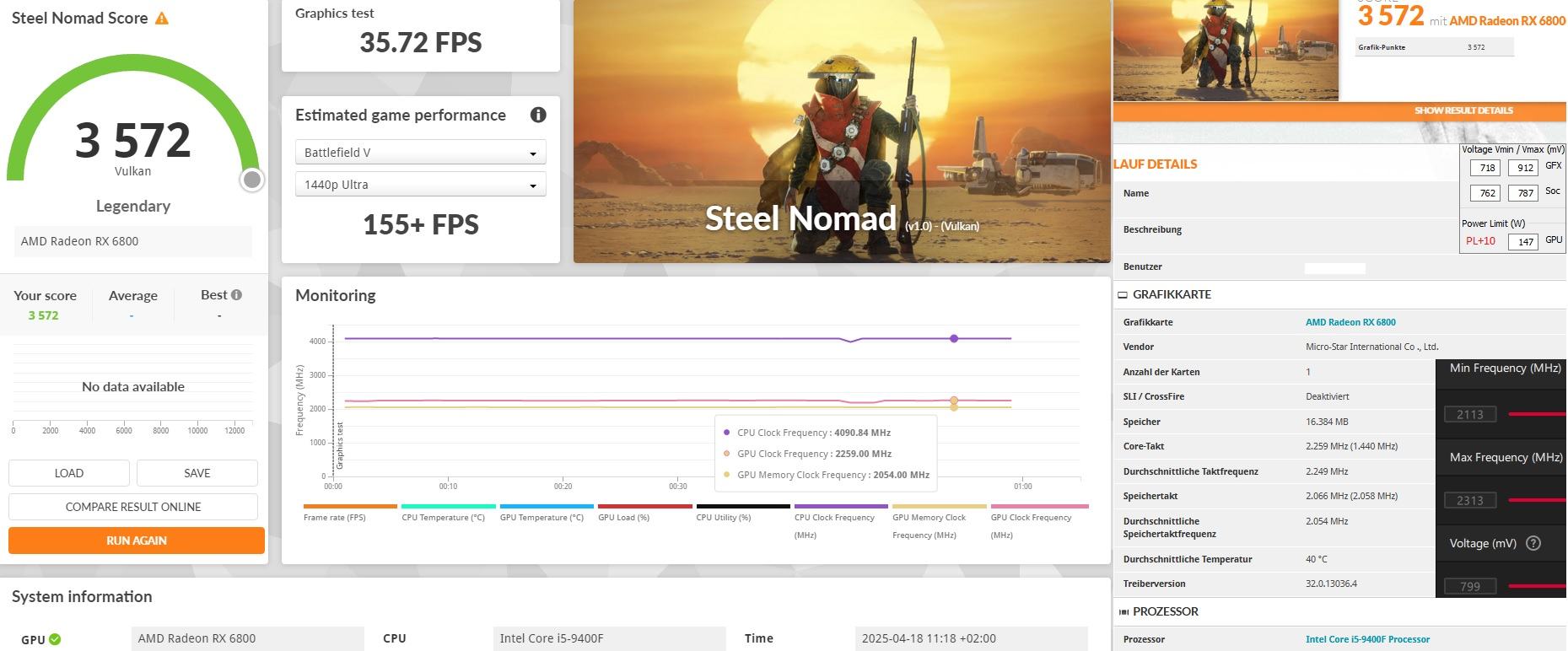Viewport: 1568px width, 651px height.
Task: Collapse the GRAFIKKARTE section icon
Action: pos(1123,295)
